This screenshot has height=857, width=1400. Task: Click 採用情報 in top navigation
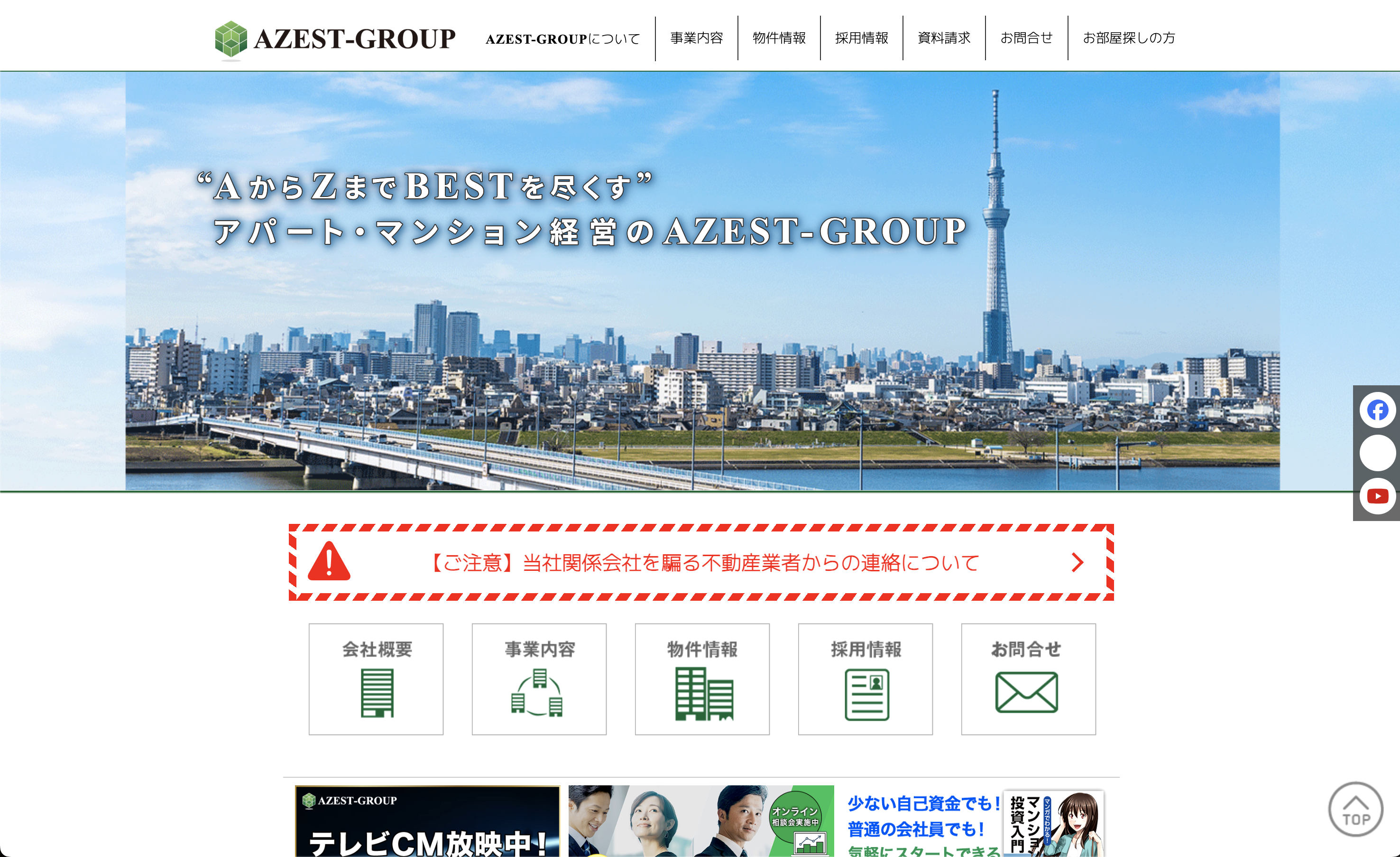(x=861, y=38)
